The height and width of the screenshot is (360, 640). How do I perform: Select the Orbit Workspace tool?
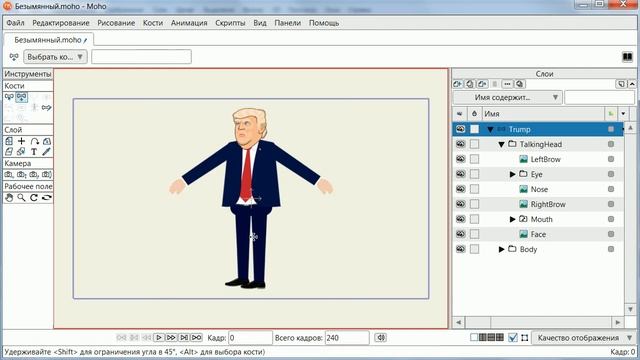(47, 198)
